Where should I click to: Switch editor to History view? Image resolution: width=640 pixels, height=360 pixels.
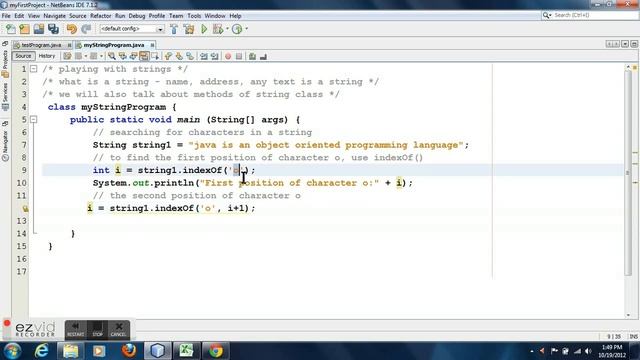click(x=47, y=56)
